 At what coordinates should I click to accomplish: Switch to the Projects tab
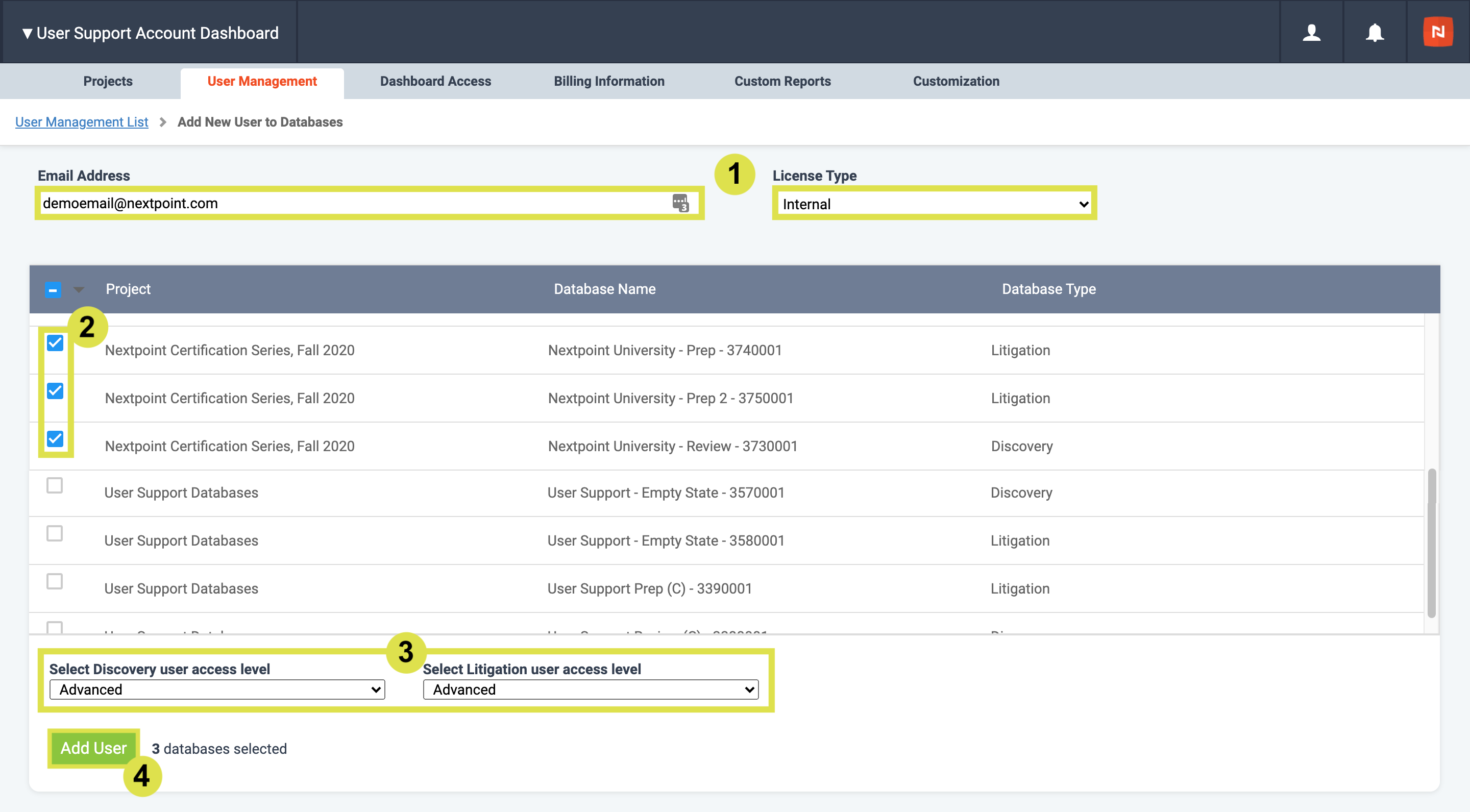pos(108,81)
